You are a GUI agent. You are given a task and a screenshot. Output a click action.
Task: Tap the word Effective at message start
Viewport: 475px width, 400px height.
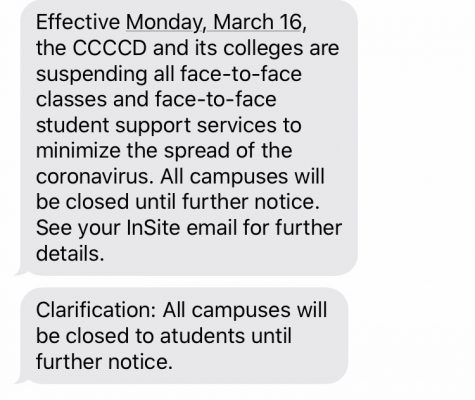[78, 22]
